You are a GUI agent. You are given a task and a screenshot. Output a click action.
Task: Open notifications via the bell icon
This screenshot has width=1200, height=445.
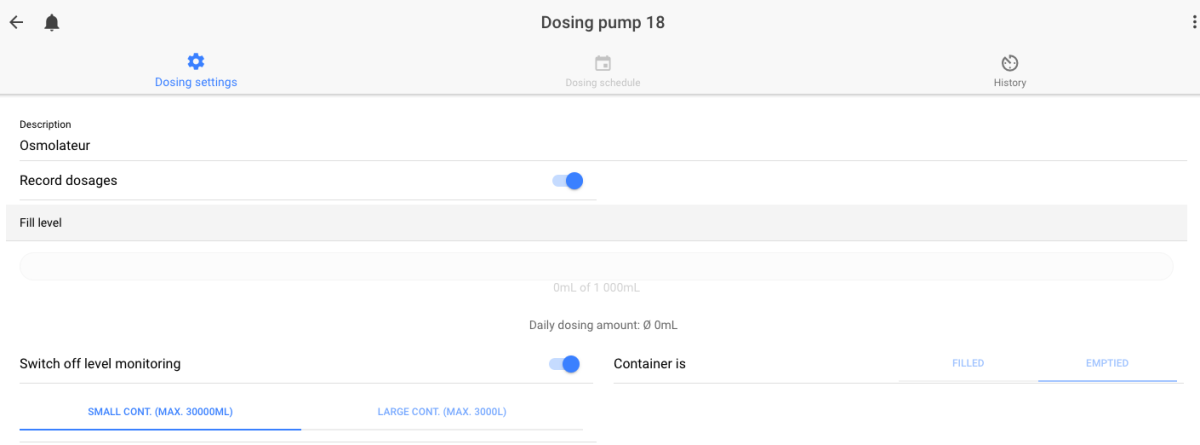(52, 22)
